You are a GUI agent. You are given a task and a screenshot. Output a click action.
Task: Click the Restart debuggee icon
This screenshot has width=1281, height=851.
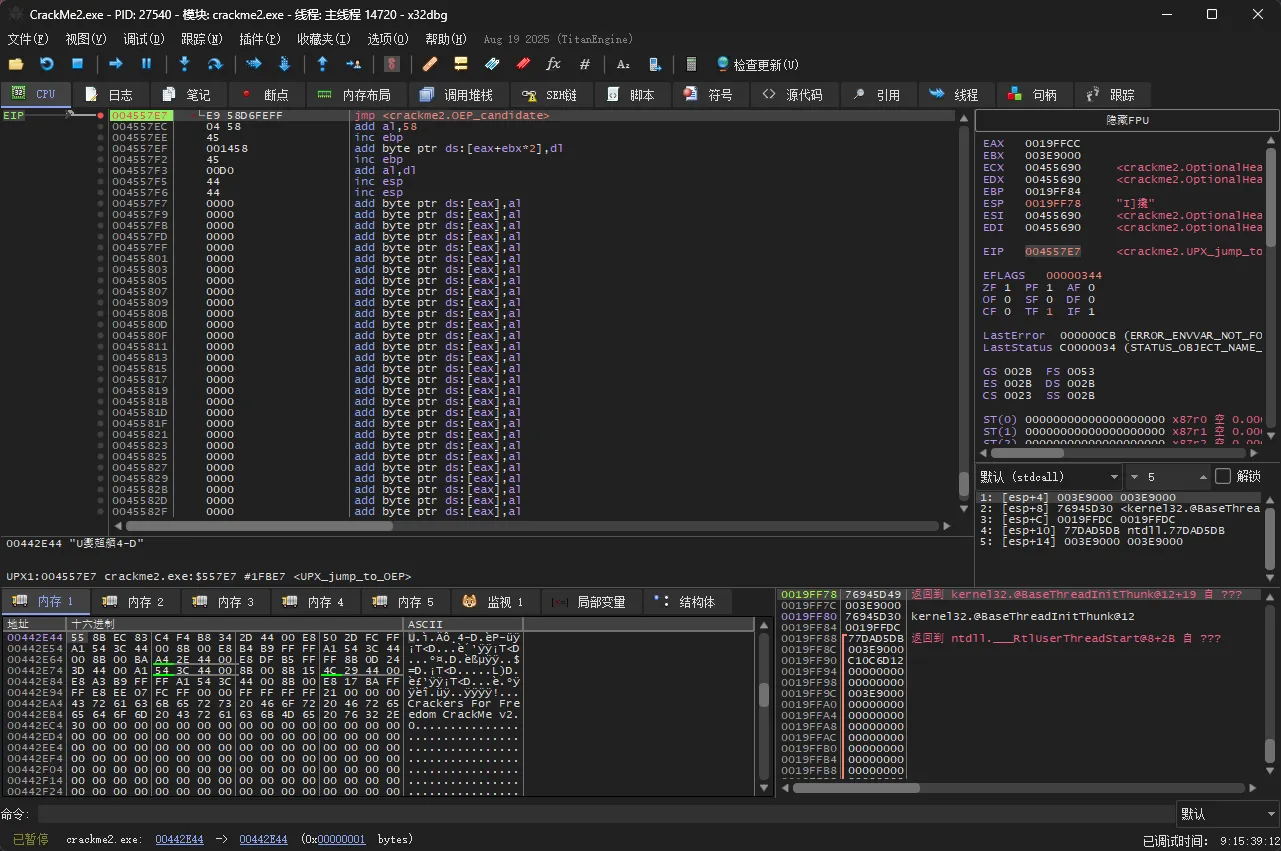pos(46,64)
